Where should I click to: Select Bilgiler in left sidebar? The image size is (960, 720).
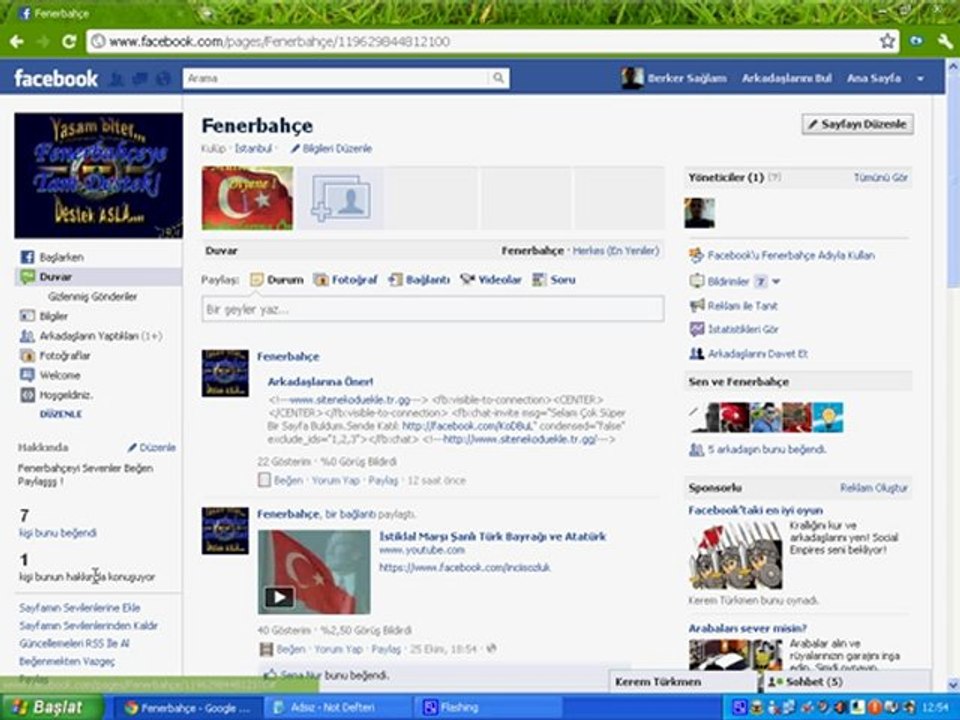click(x=53, y=316)
